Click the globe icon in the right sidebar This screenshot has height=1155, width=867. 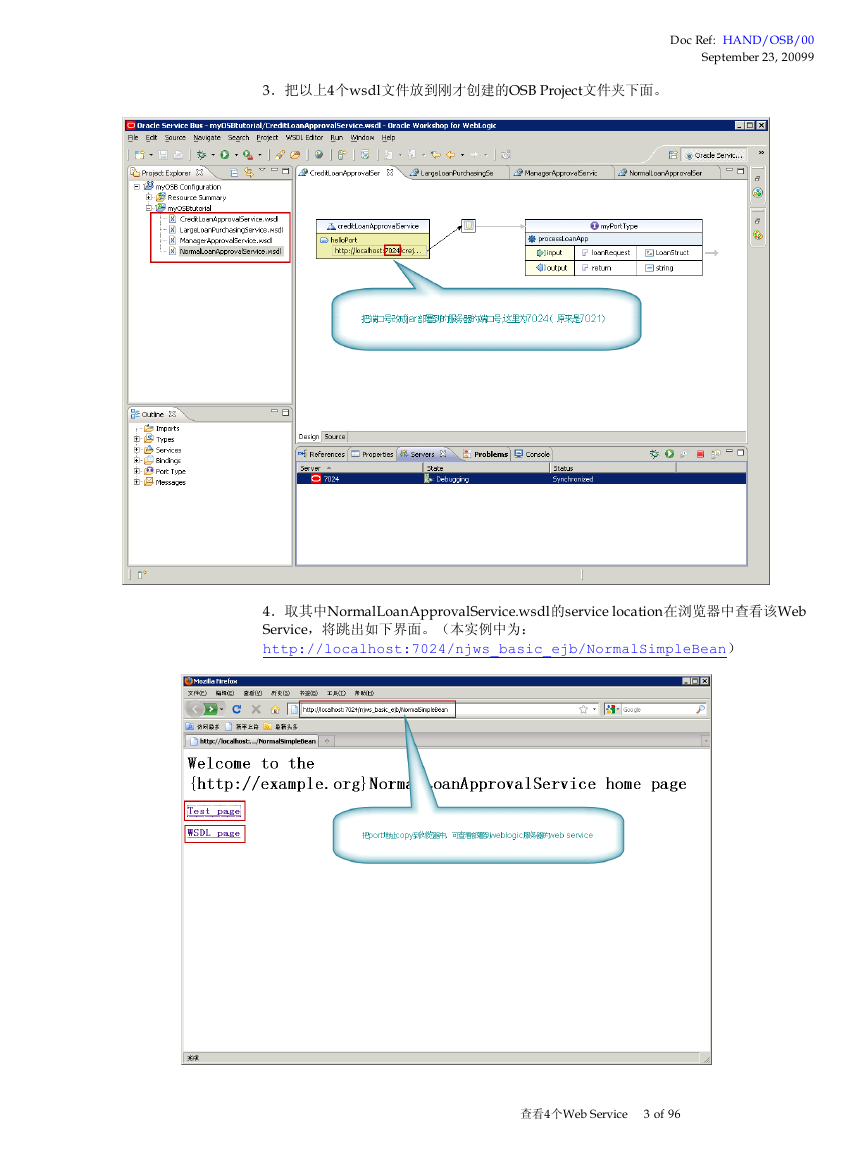tap(757, 193)
